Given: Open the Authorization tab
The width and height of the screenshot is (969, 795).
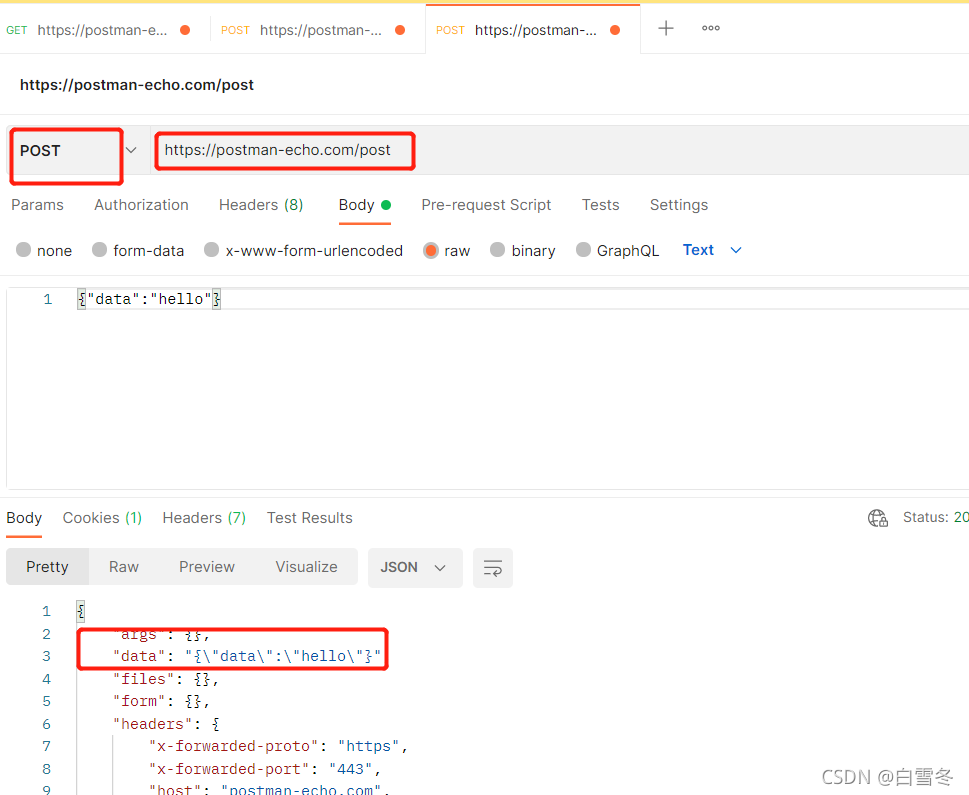Looking at the screenshot, I should click(142, 205).
